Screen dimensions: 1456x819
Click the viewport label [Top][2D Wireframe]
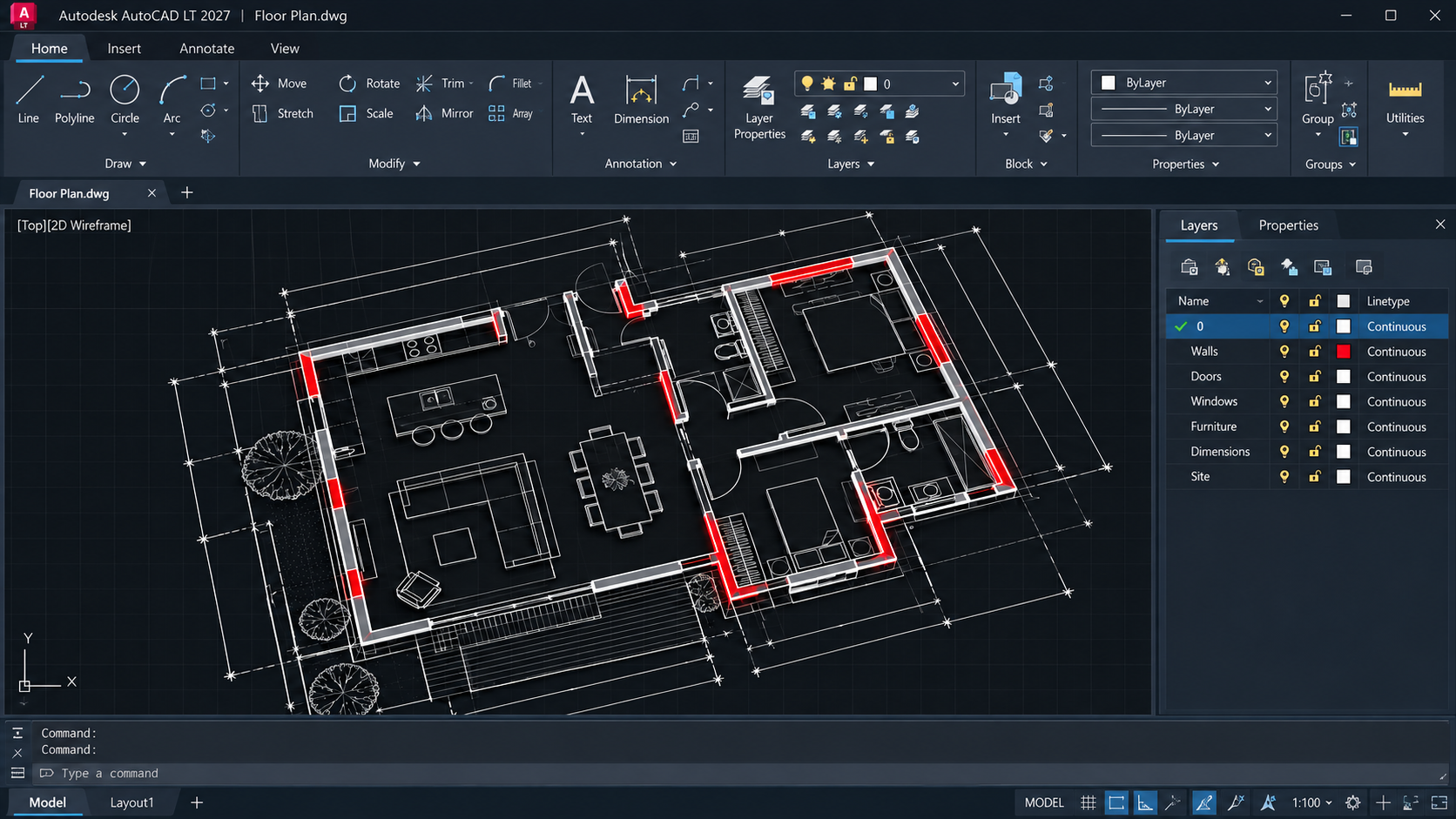(74, 225)
